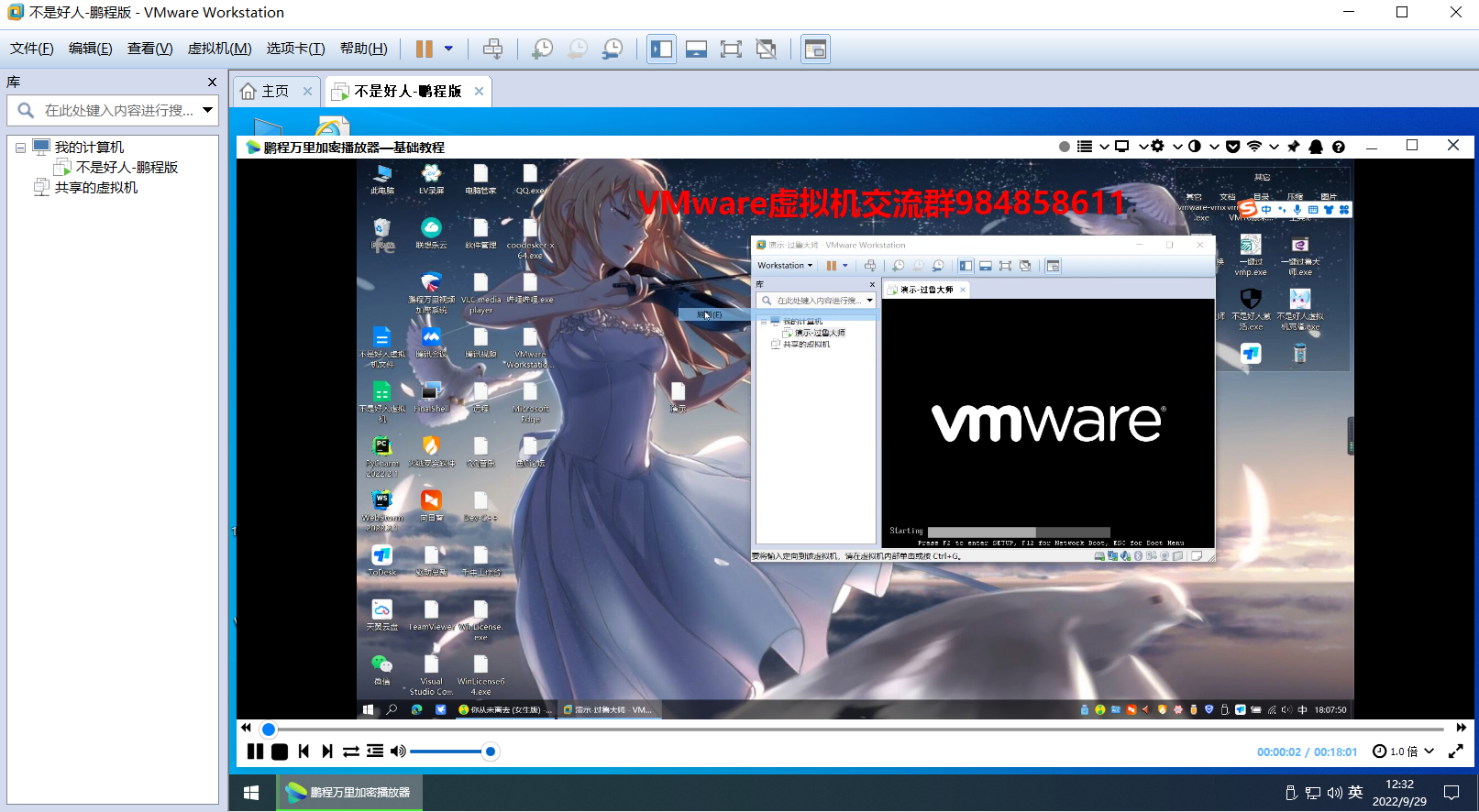Screen dimensions: 1479x812
Task: Expand the dropdown next to the gear icon
Action: coord(1177,147)
